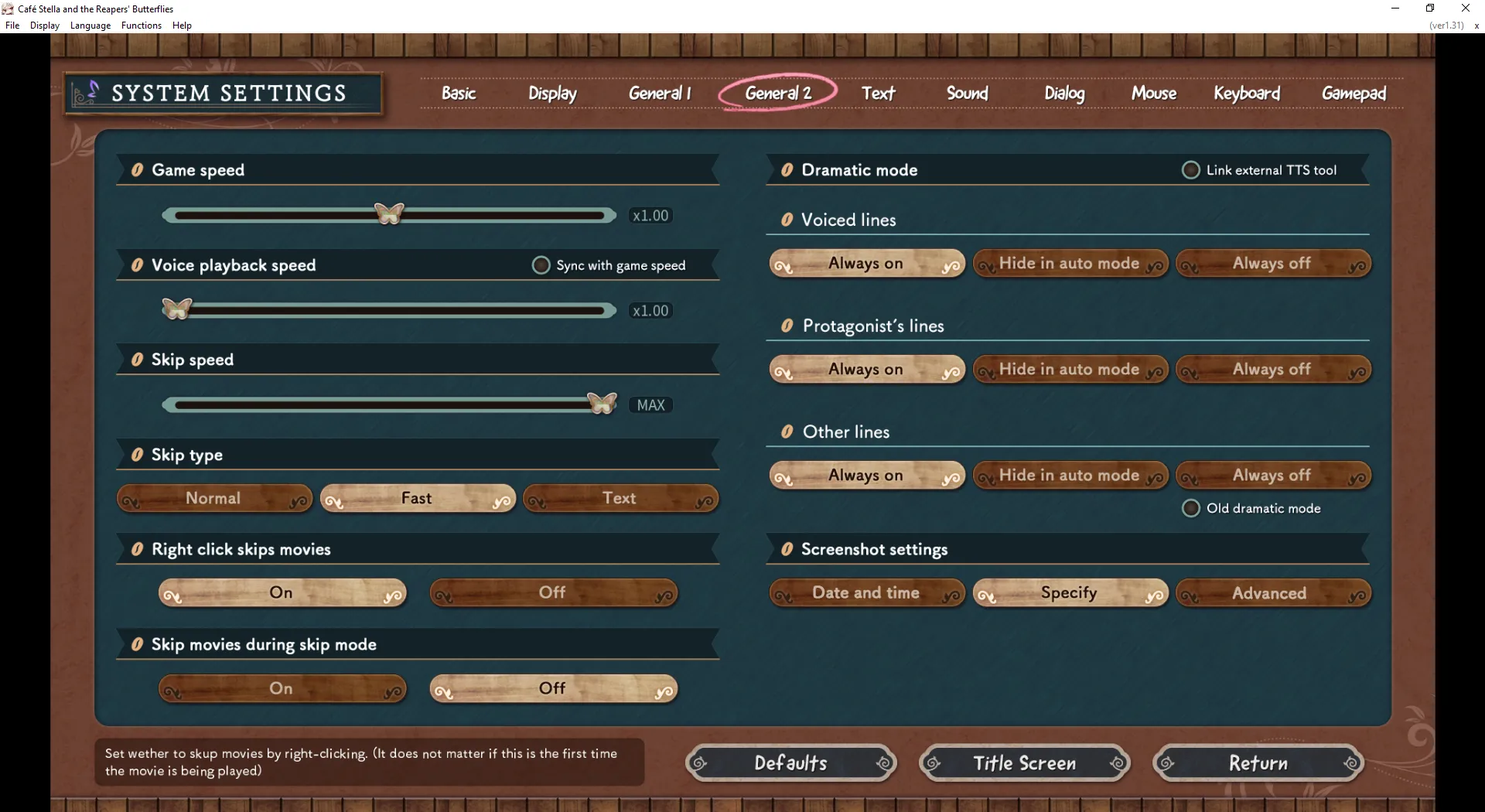Viewport: 1485px width, 812px height.
Task: Click the quill icon beside Game speed
Action: pos(137,170)
